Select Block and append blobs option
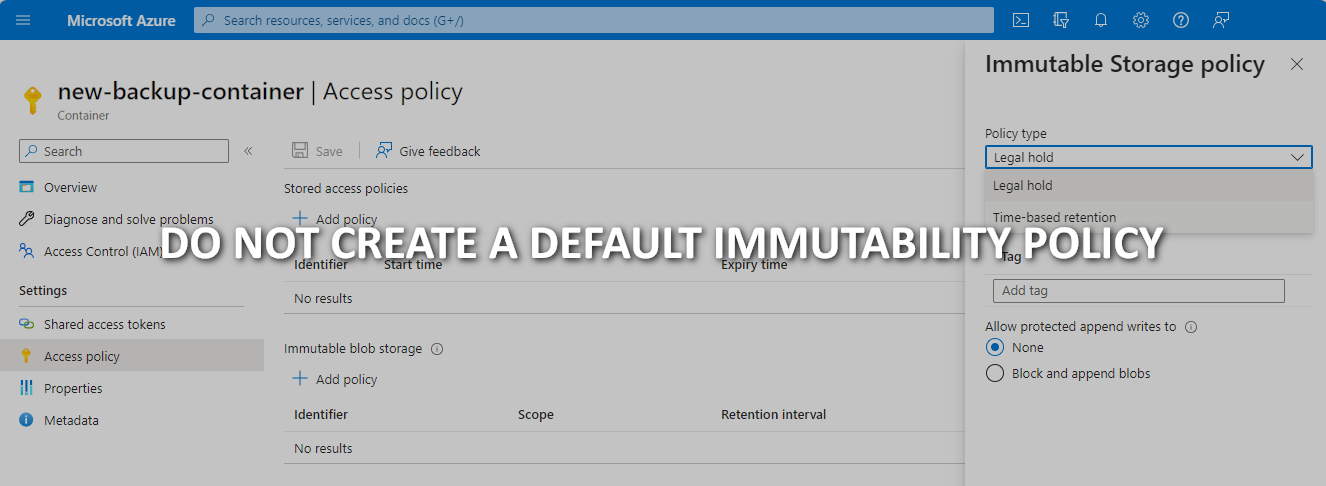1326x486 pixels. click(x=995, y=373)
